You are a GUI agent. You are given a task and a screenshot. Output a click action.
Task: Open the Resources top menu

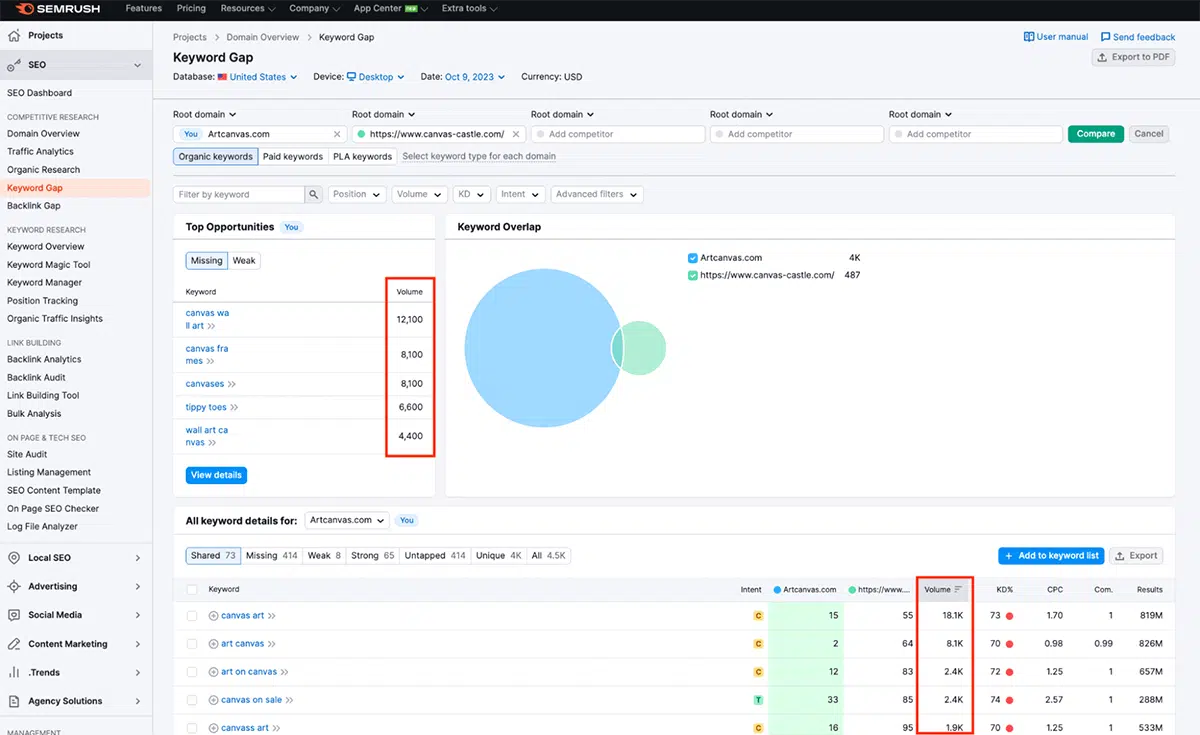click(x=247, y=8)
